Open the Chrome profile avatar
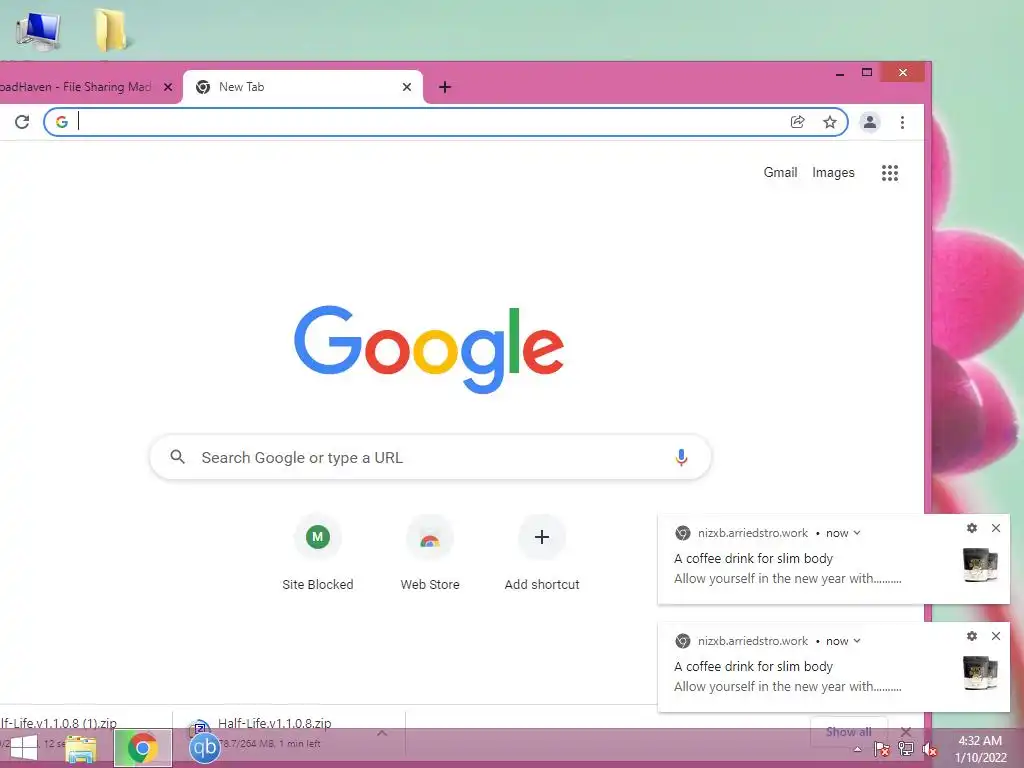1024x768 pixels. (870, 122)
